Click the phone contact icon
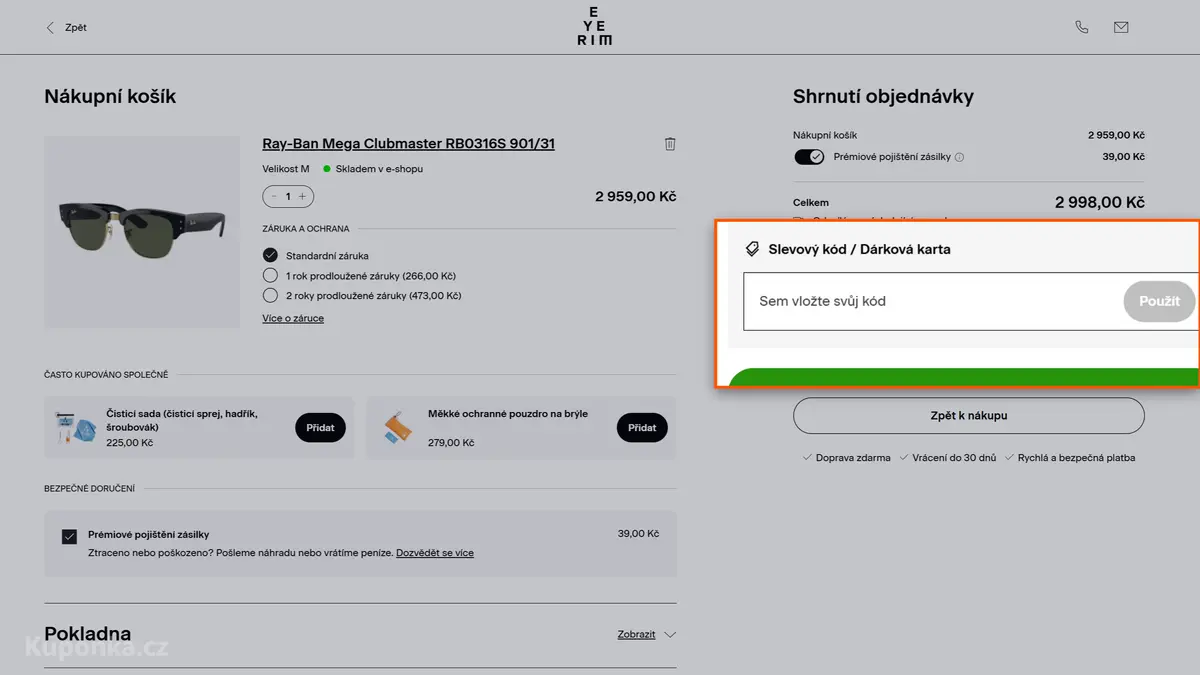 pos(1081,28)
